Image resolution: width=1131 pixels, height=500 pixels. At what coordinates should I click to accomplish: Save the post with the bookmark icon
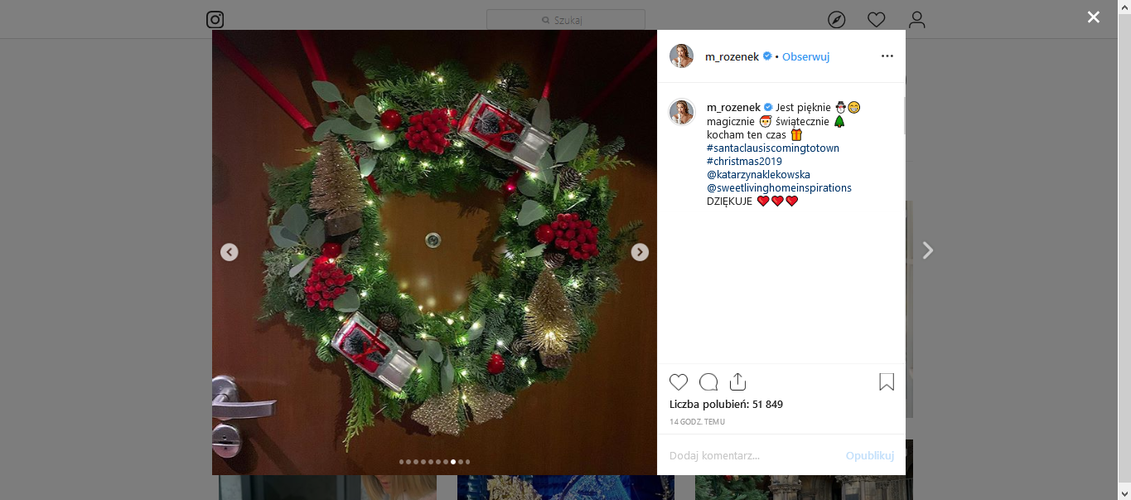click(x=886, y=382)
